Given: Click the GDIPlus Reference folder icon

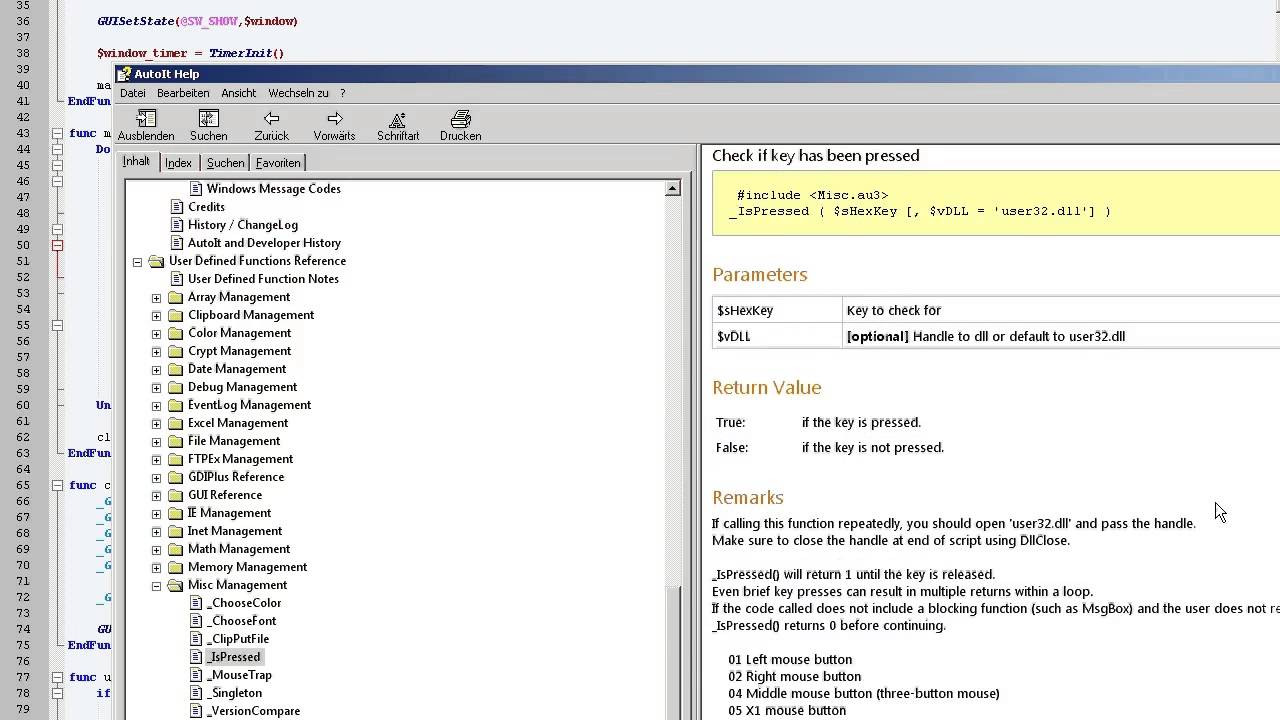Looking at the screenshot, I should click(176, 477).
